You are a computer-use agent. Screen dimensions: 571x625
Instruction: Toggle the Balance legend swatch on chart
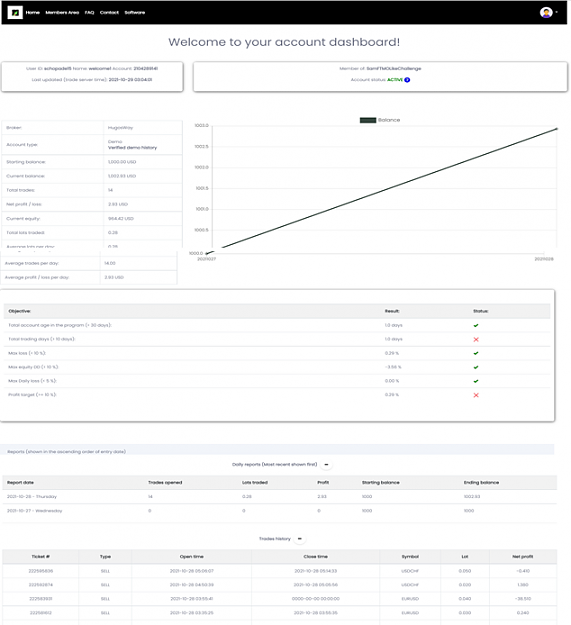point(368,120)
